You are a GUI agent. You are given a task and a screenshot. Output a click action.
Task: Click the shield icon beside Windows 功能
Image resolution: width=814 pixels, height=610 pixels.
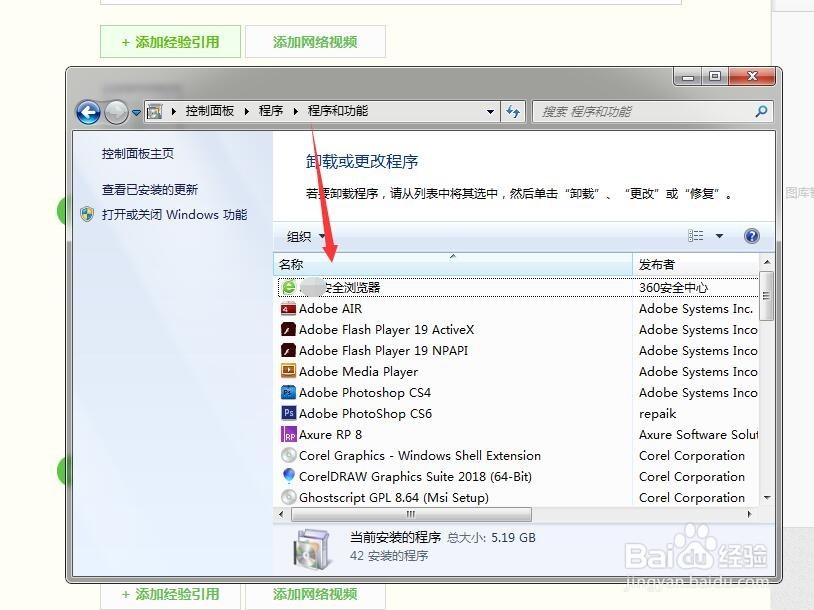click(x=87, y=214)
